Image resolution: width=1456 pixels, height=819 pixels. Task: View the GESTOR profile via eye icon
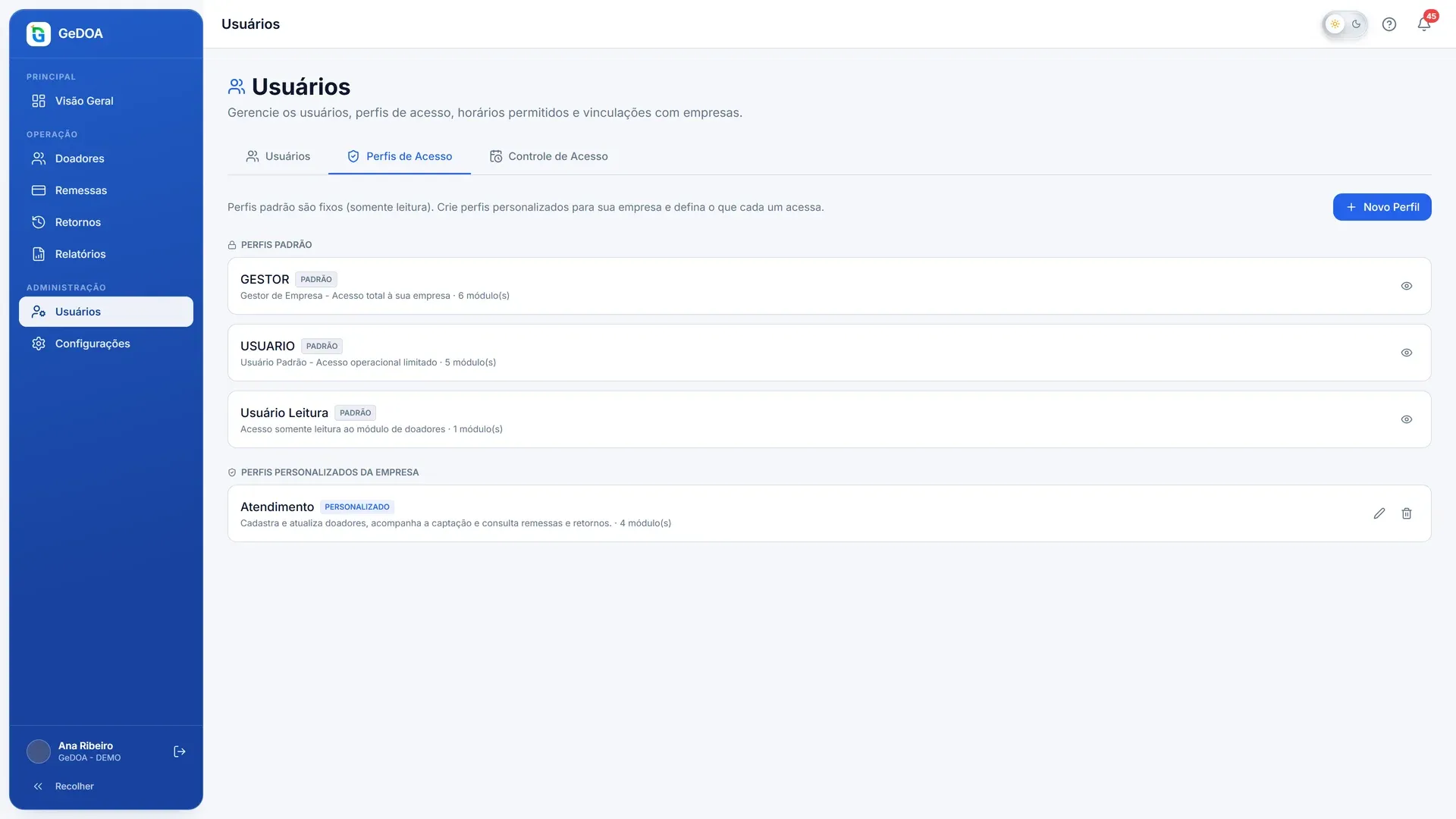pyautogui.click(x=1407, y=286)
